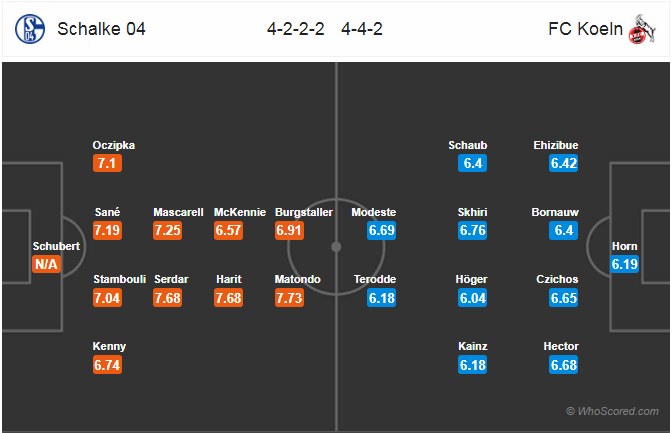The width and height of the screenshot is (672, 433).
Task: Select Skhiri's 6.76 rating badge
Action: coord(472,231)
